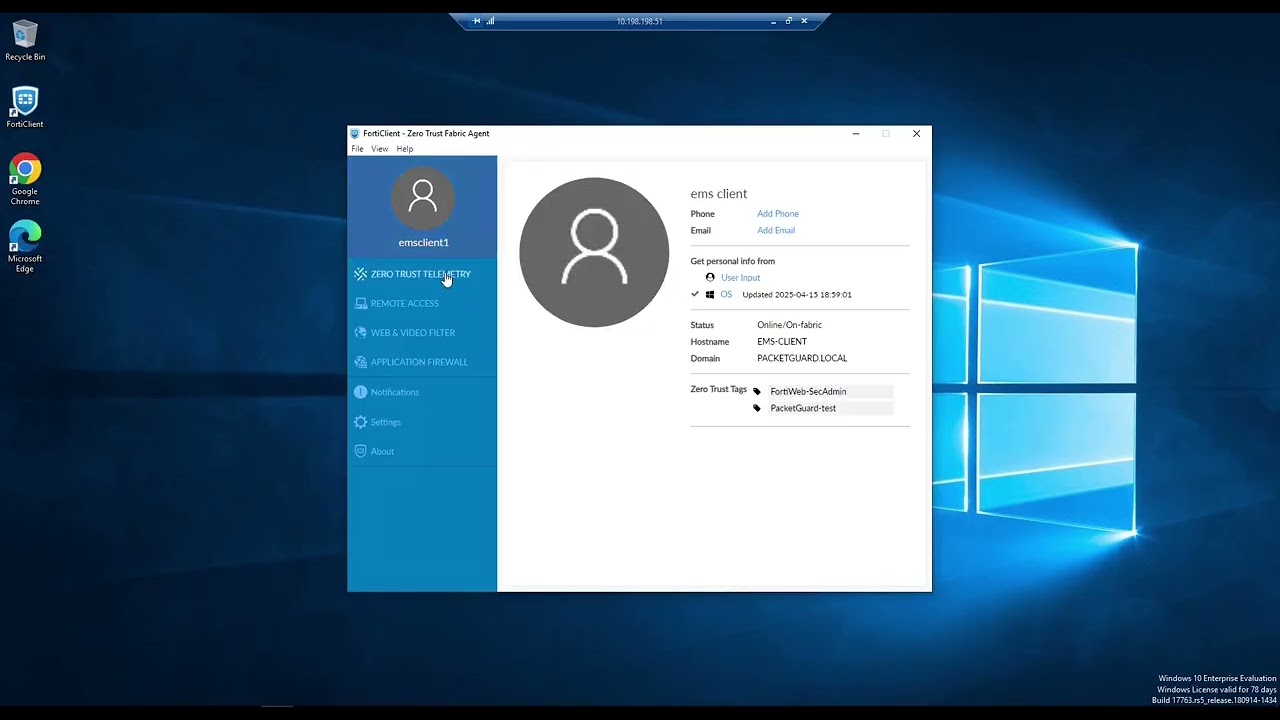Minimize the FortiClient window

(x=856, y=133)
